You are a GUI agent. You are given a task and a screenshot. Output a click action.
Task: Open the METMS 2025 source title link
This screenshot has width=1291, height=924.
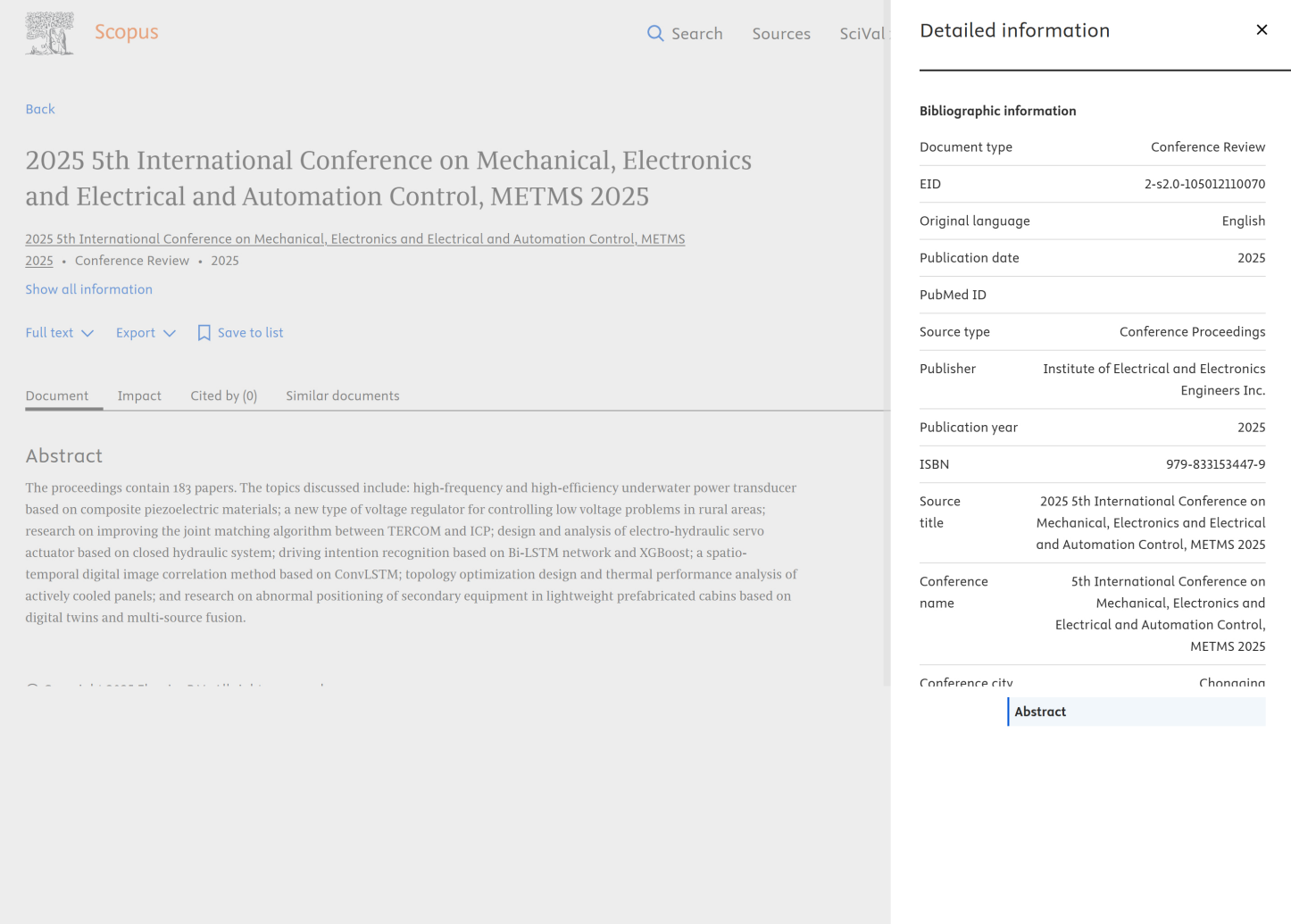tap(354, 239)
